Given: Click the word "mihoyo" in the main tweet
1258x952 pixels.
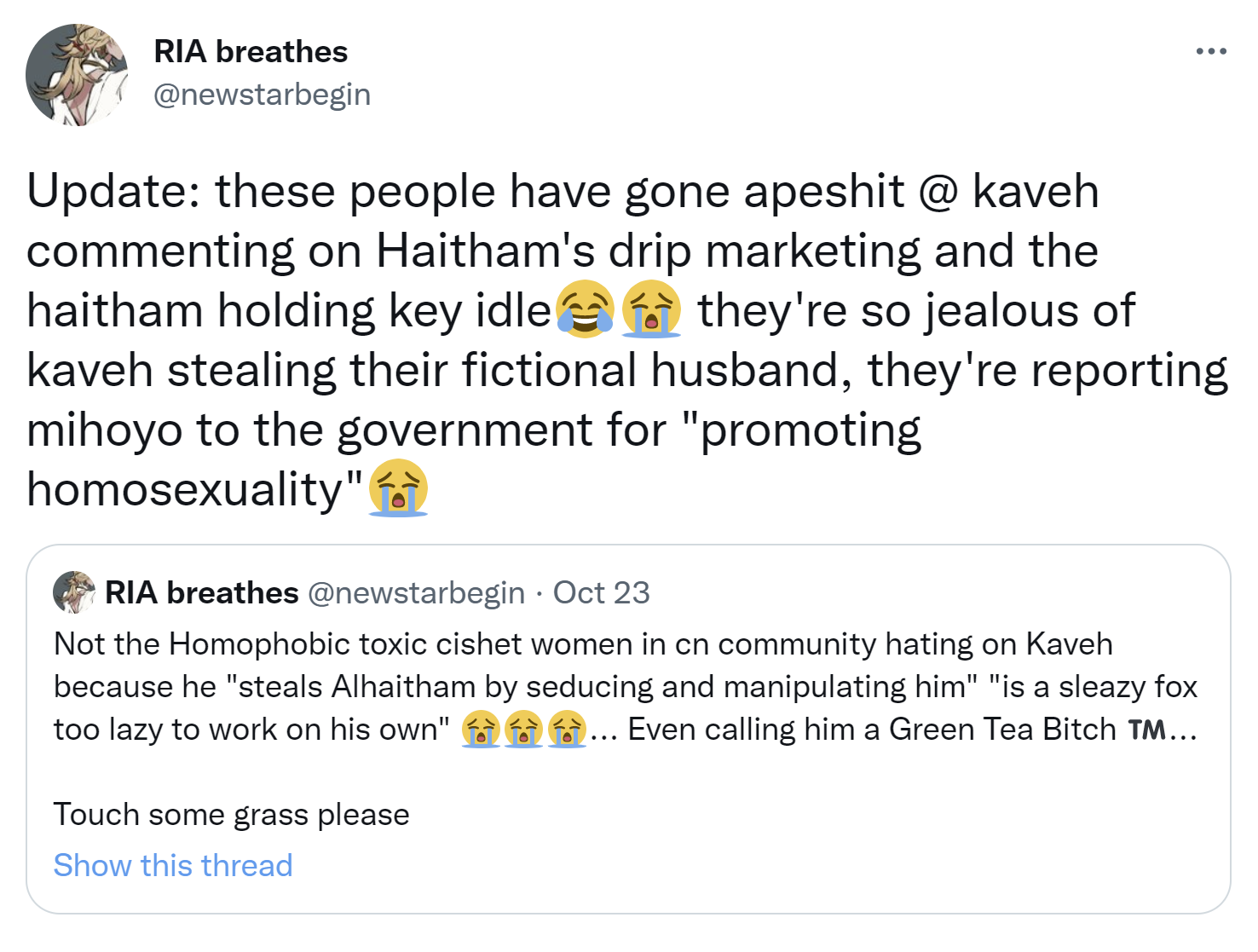Looking at the screenshot, I should (104, 430).
